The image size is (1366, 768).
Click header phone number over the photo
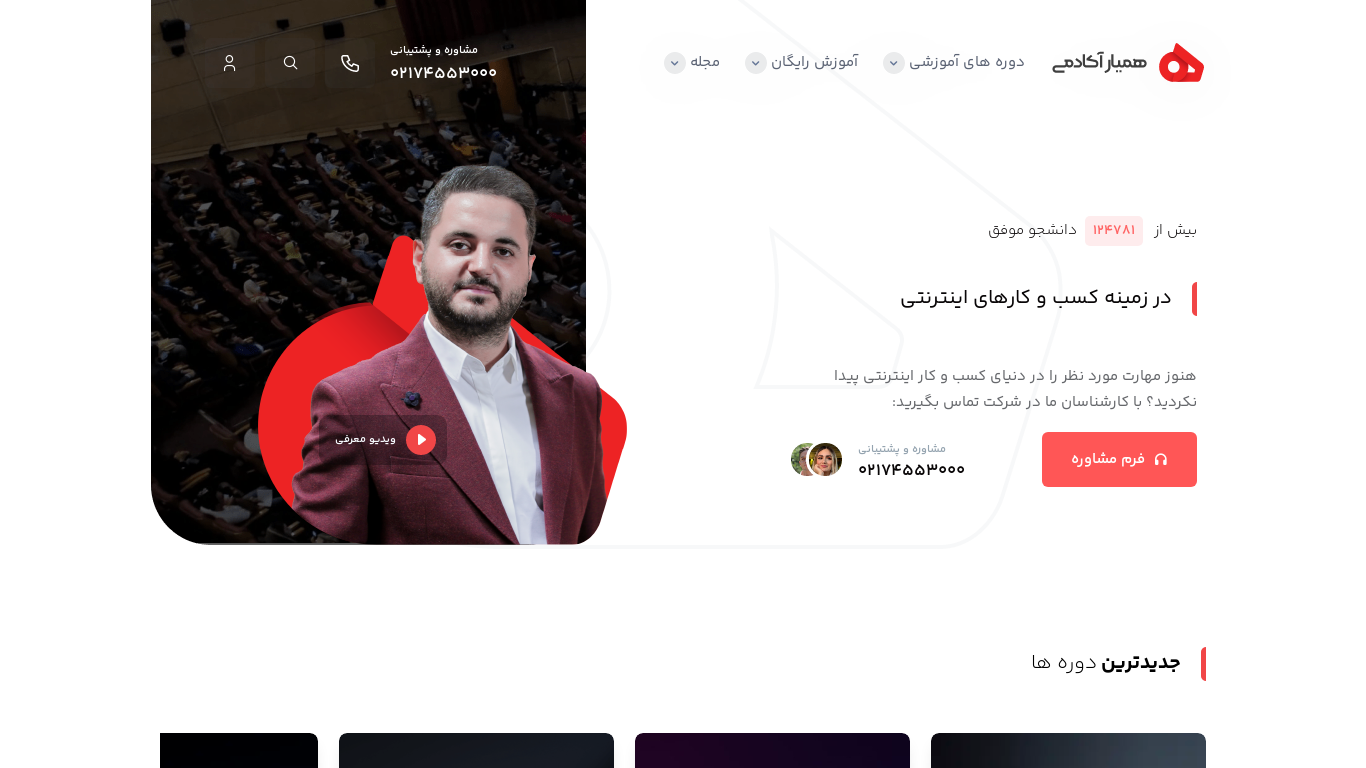click(443, 72)
